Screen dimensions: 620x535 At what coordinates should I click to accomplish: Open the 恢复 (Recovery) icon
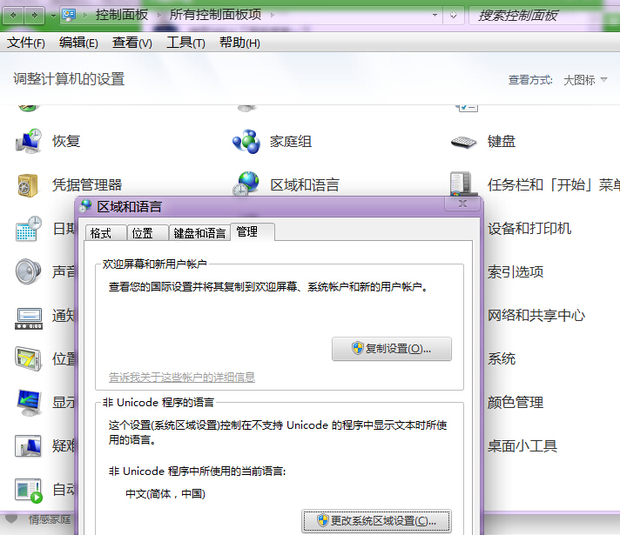(x=28, y=141)
